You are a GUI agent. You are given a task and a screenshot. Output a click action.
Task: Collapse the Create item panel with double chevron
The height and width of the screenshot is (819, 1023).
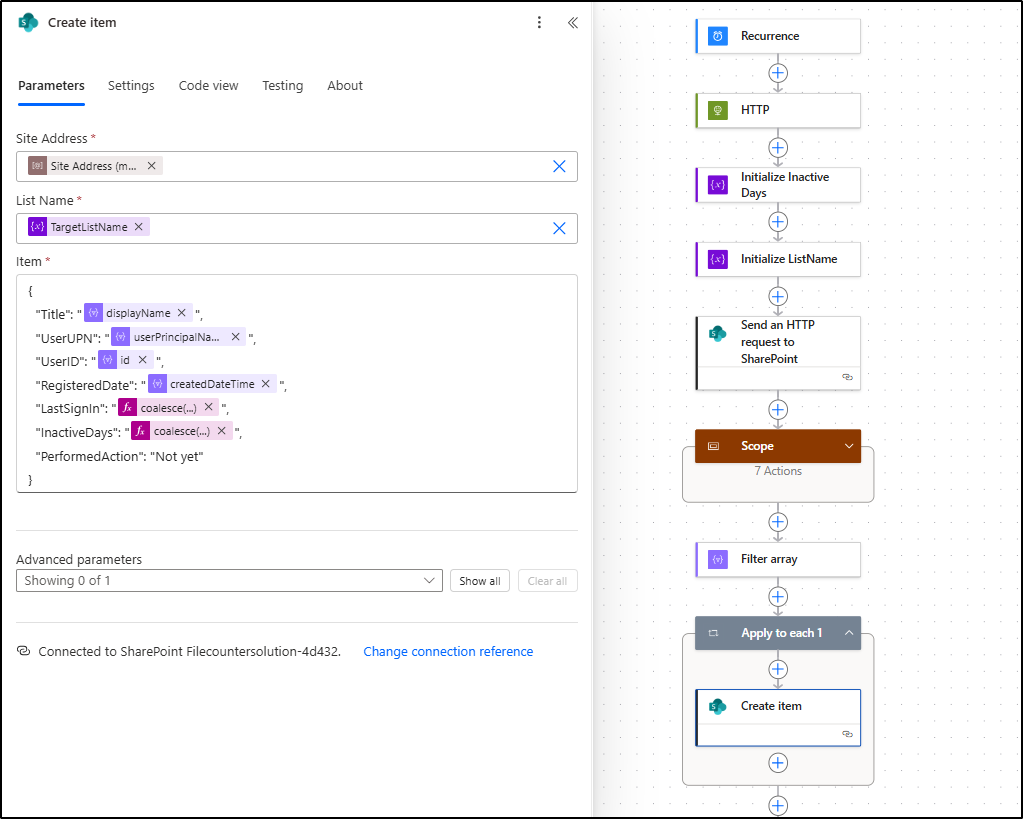click(x=572, y=21)
